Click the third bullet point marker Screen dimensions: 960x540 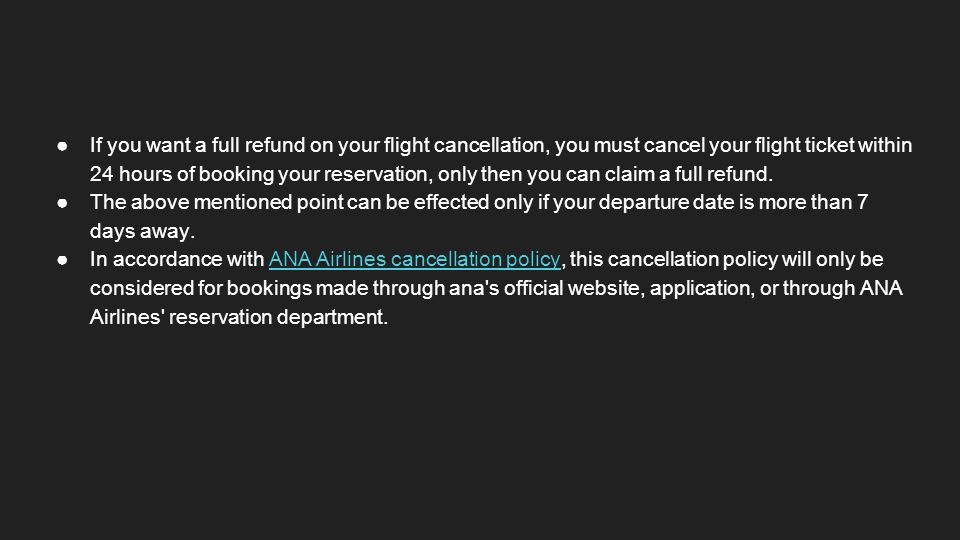pos(62,260)
